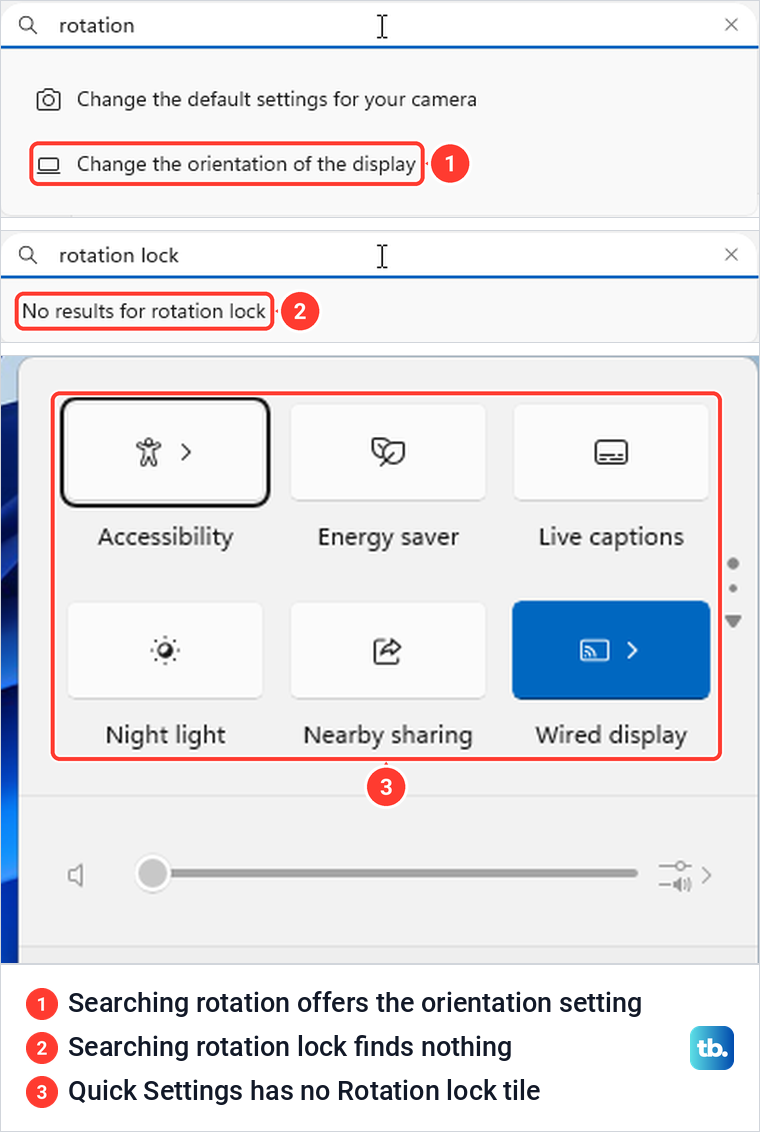Click the Nearby sharing label text
This screenshot has height=1132, width=760.
click(x=388, y=735)
